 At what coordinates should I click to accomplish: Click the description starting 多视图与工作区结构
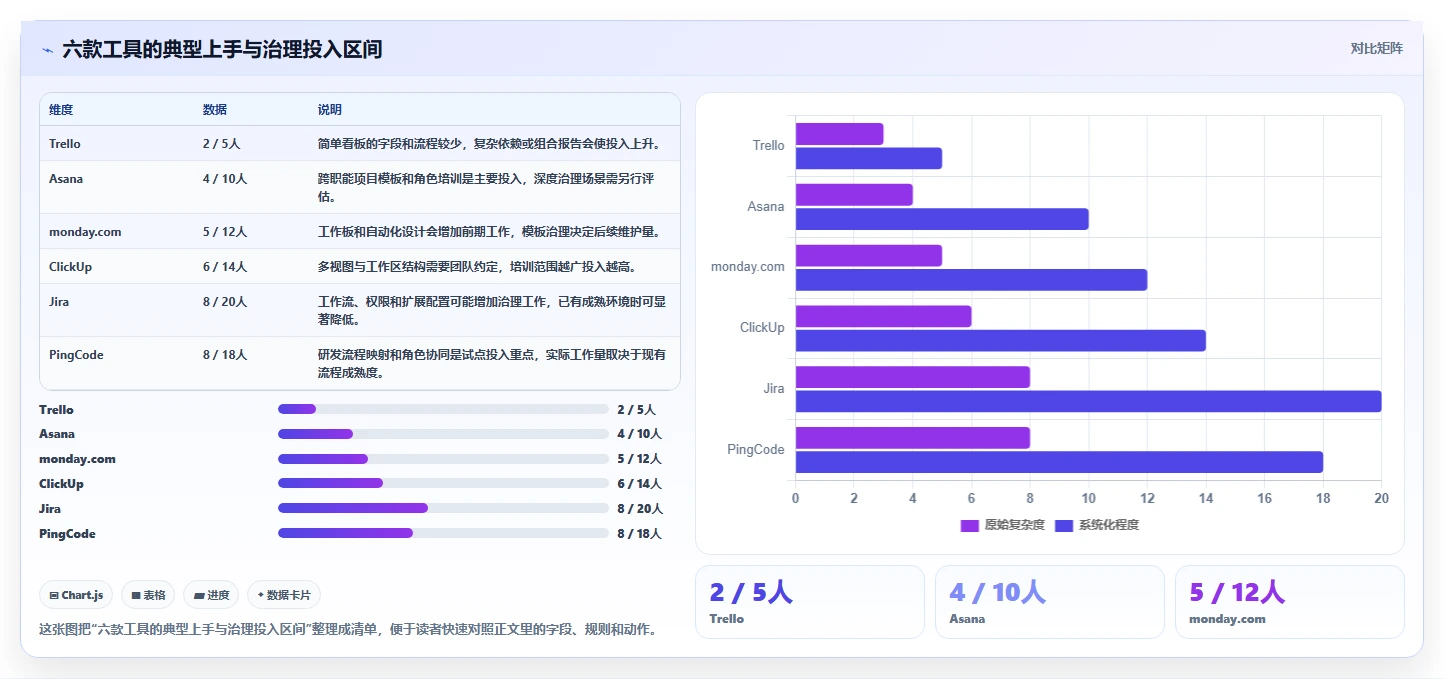tap(477, 267)
